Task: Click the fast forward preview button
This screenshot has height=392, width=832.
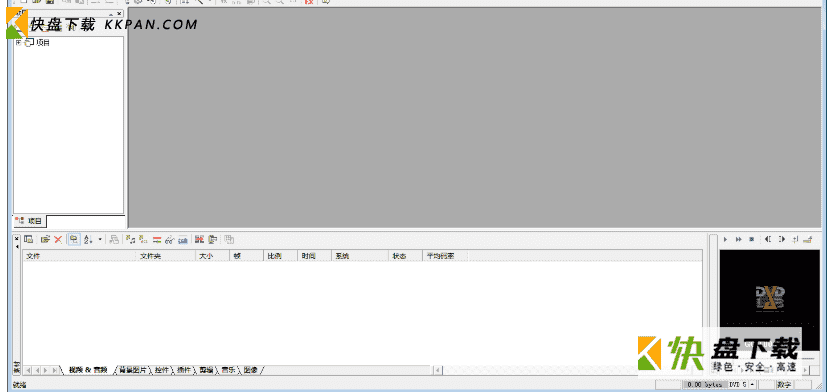Action: 738,240
